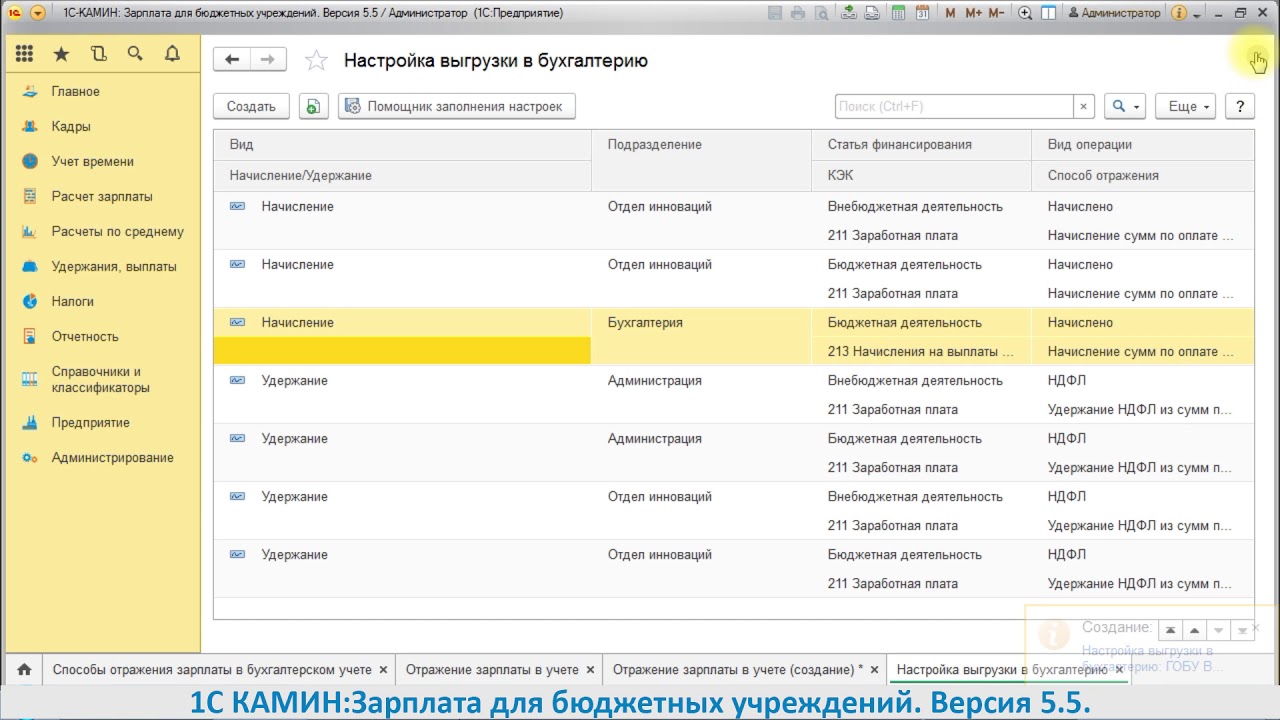The width and height of the screenshot is (1280, 720).
Task: Click the copy-create icon next to Создать
Action: pos(313,106)
